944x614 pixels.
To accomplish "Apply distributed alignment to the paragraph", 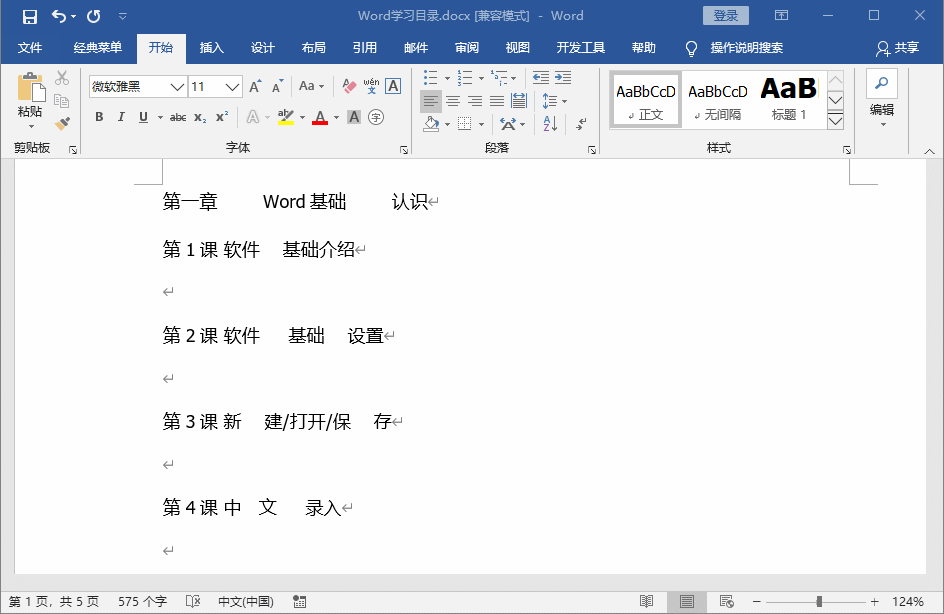I will coord(518,101).
